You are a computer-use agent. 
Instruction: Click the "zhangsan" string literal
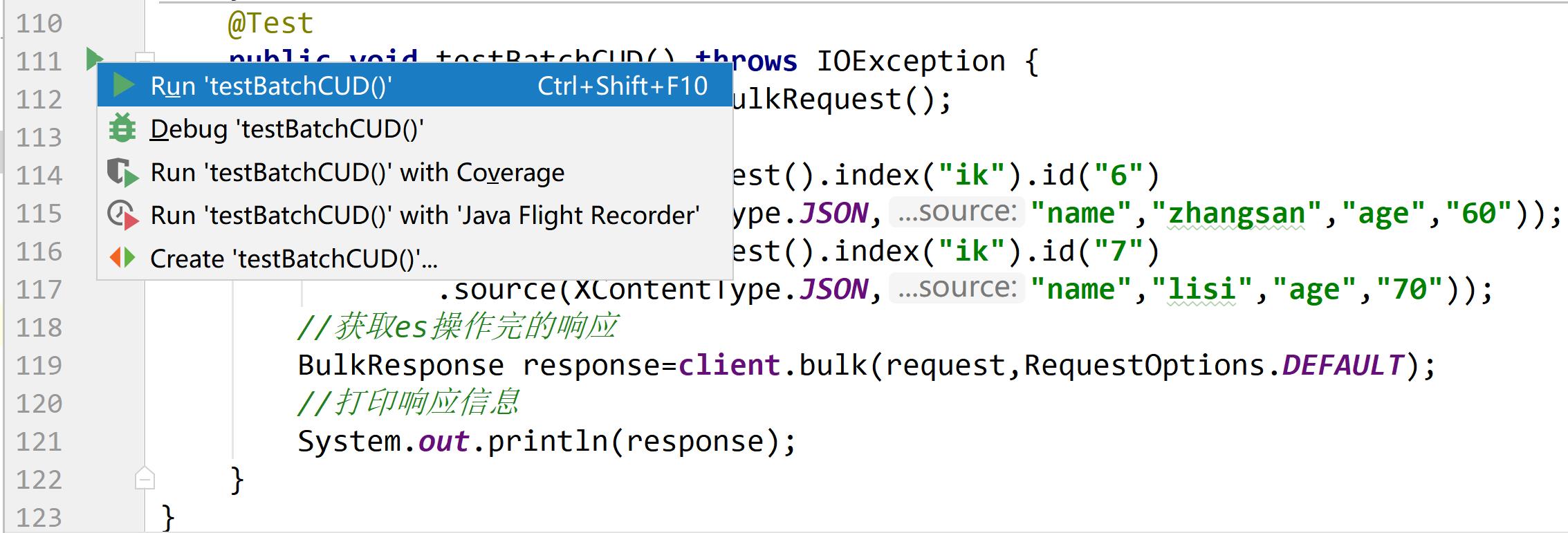[1237, 213]
